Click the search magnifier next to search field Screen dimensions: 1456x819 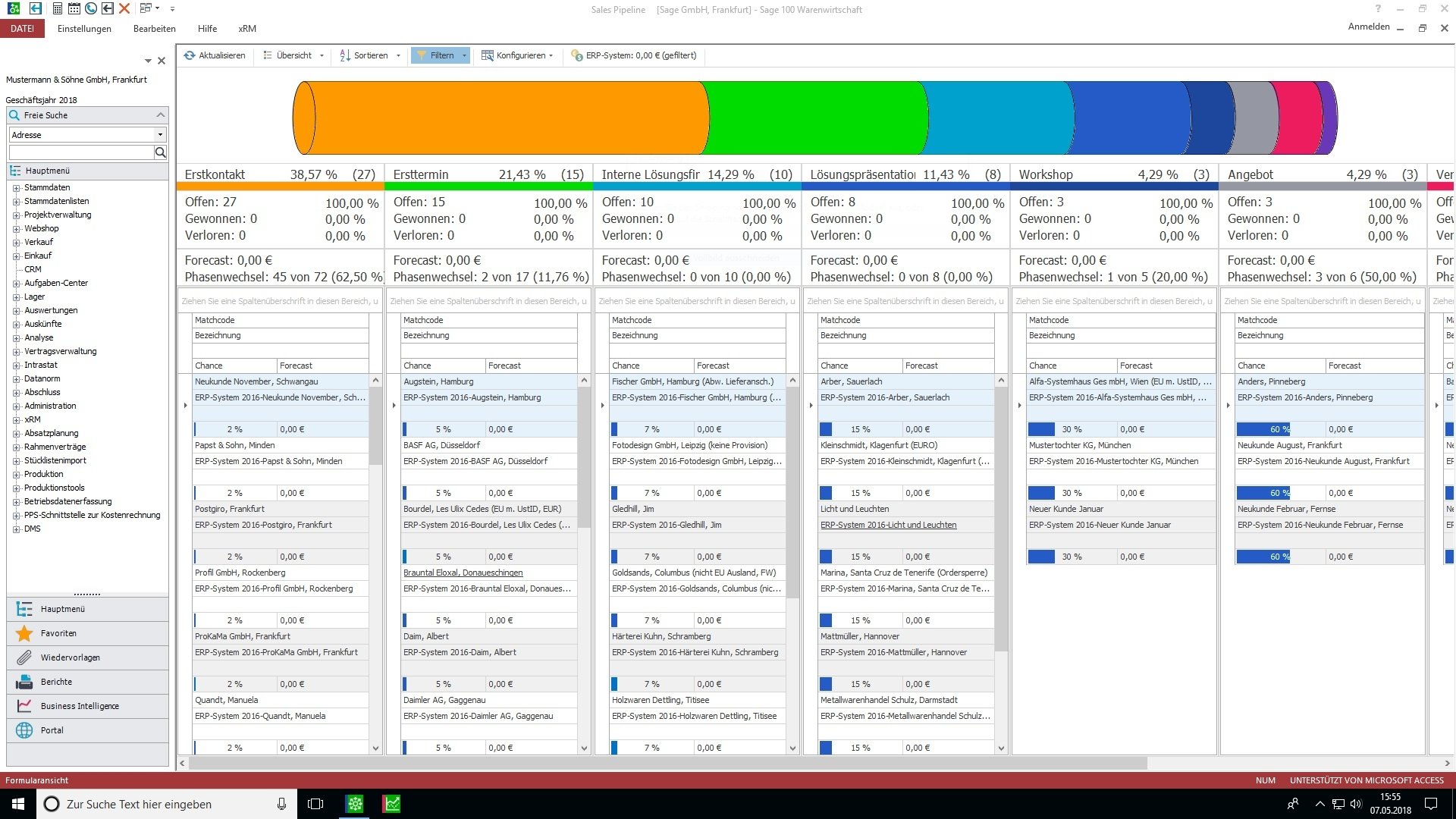tap(160, 152)
